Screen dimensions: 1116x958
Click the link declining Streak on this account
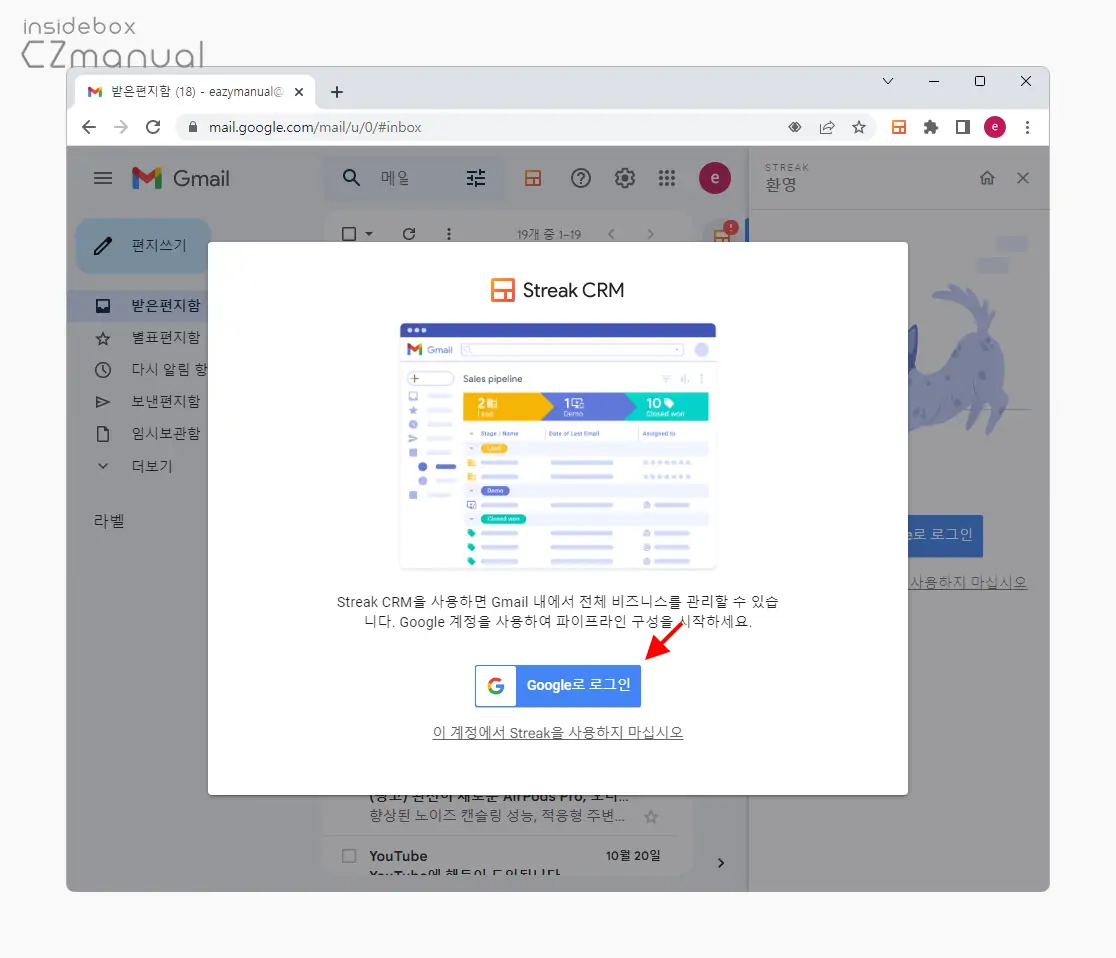click(x=557, y=732)
